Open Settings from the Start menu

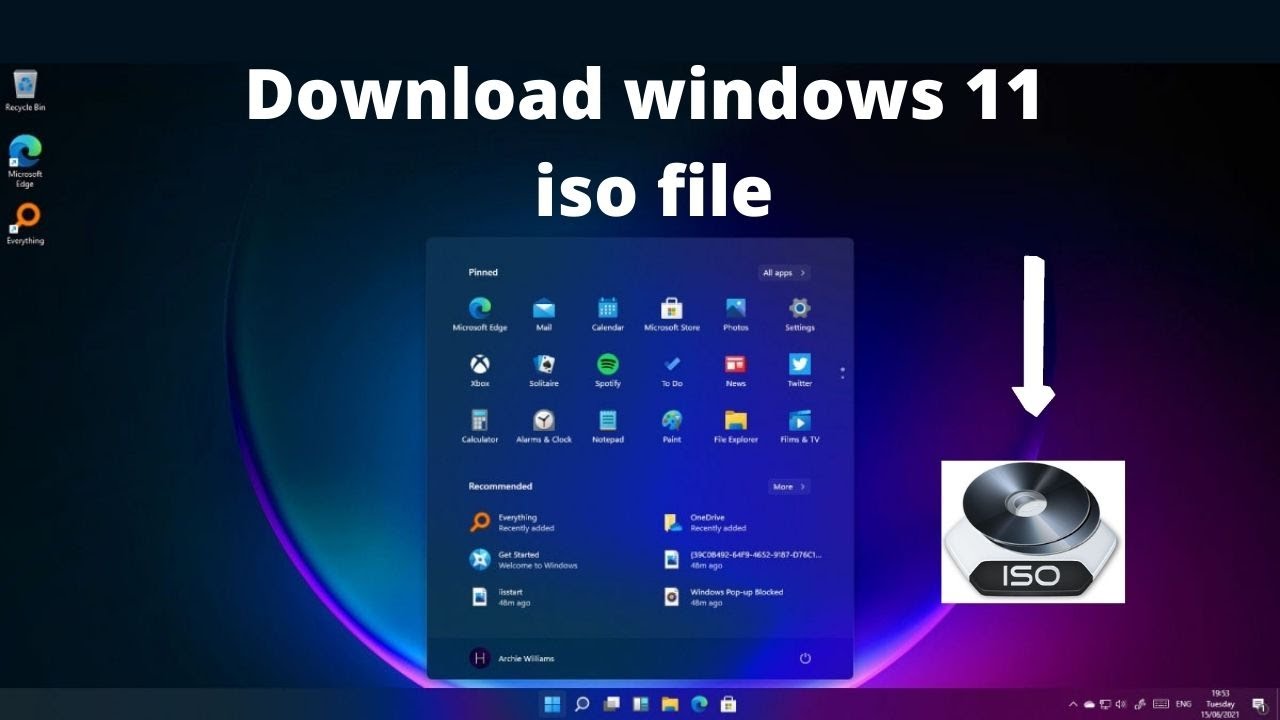pos(800,313)
